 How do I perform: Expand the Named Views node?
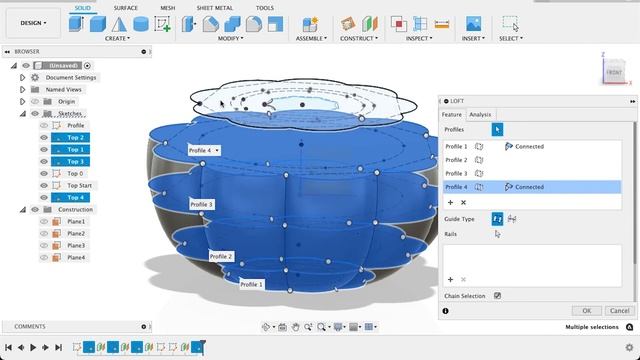pos(22,89)
